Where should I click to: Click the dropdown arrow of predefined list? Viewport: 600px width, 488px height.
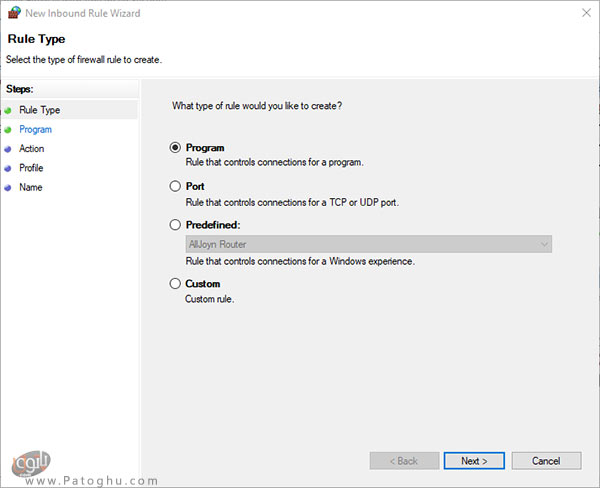[544, 244]
